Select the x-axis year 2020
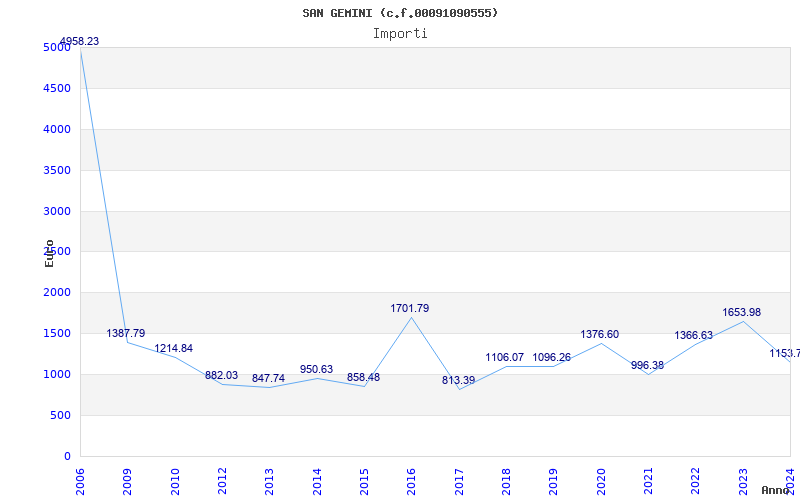The width and height of the screenshot is (800, 500). click(601, 481)
